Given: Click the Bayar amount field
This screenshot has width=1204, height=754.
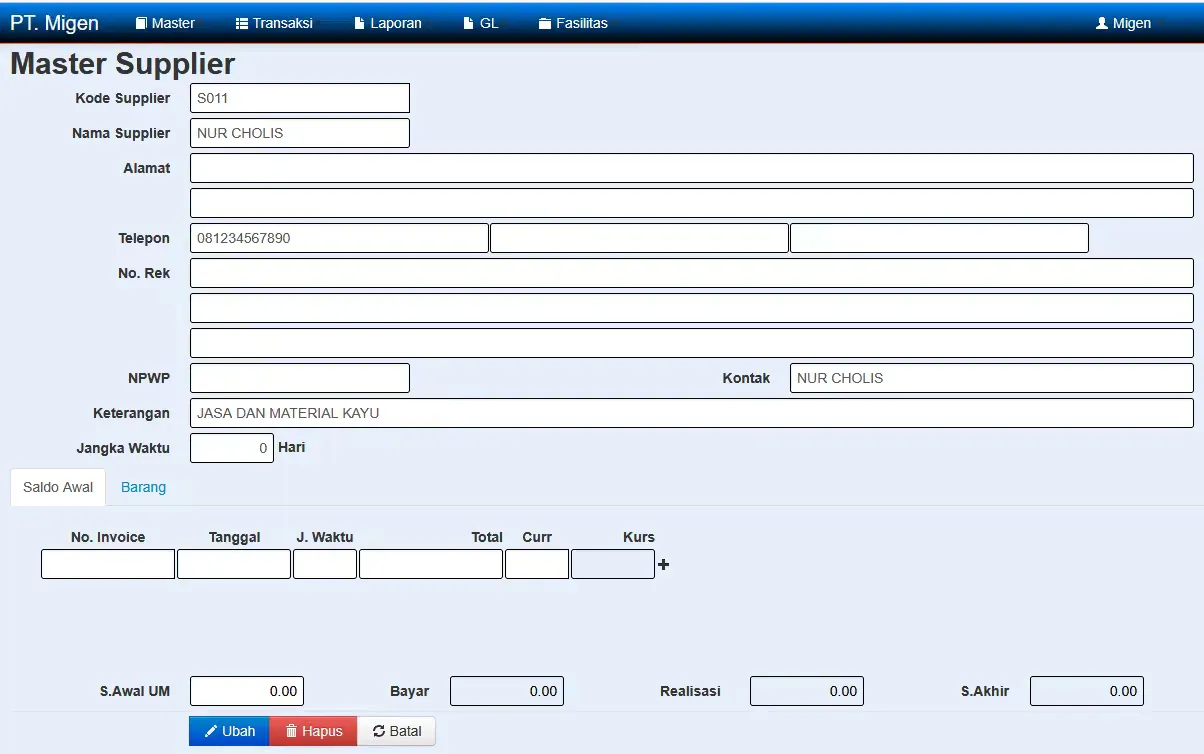Looking at the screenshot, I should [x=507, y=691].
